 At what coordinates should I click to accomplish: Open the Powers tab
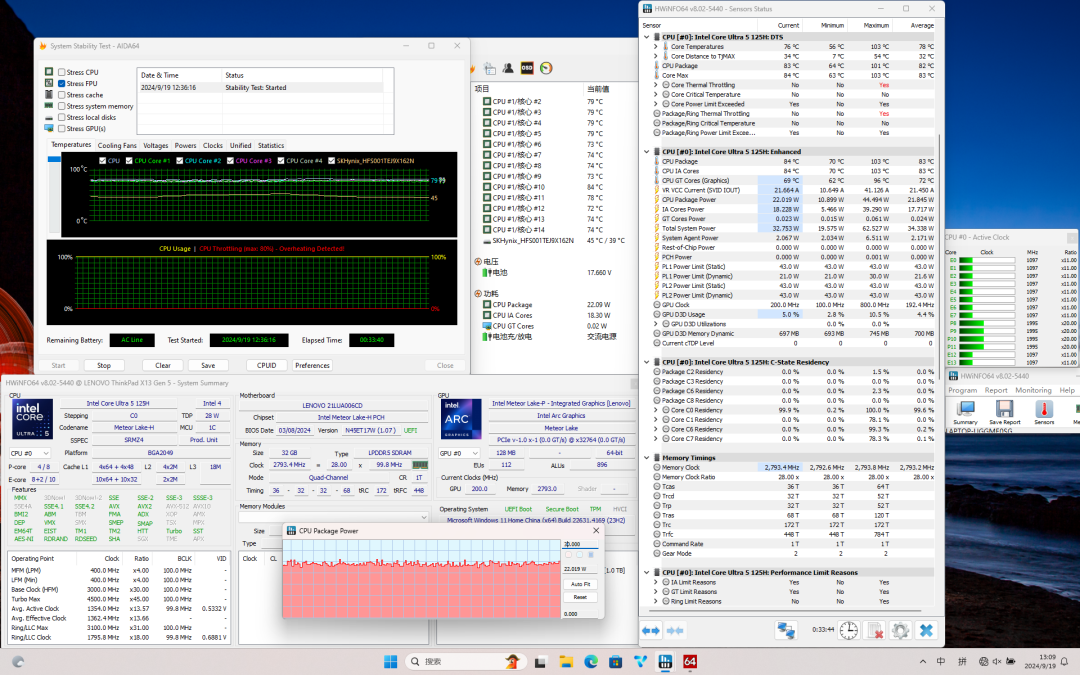point(185,146)
